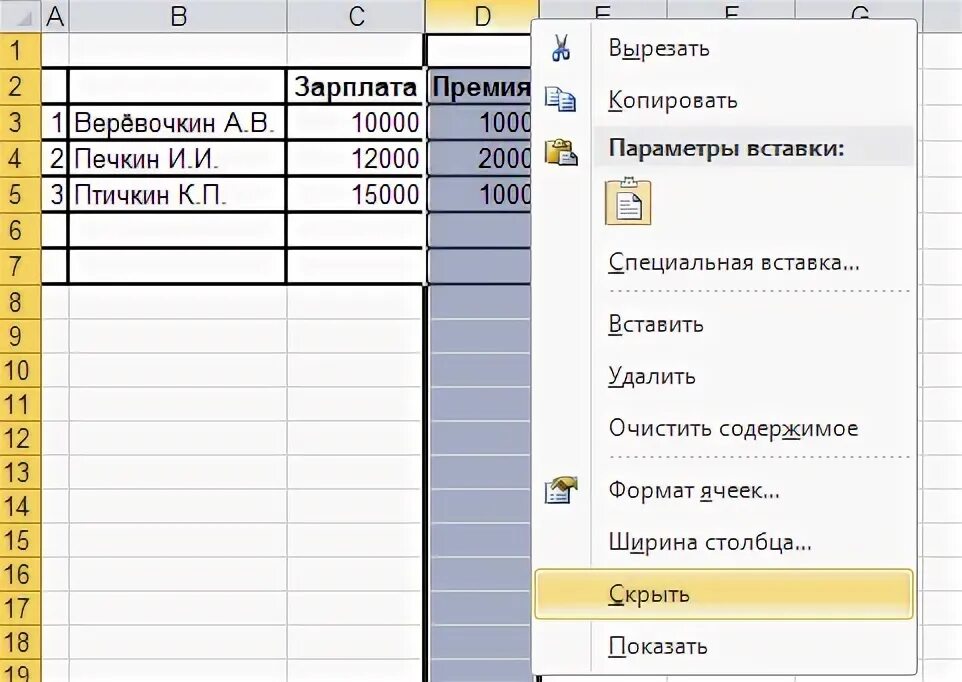Select row header 4

click(x=20, y=158)
